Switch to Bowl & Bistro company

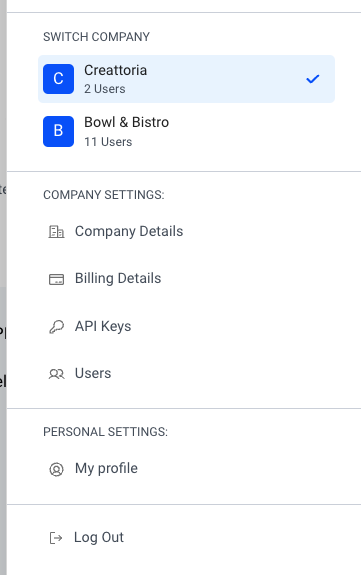point(186,131)
